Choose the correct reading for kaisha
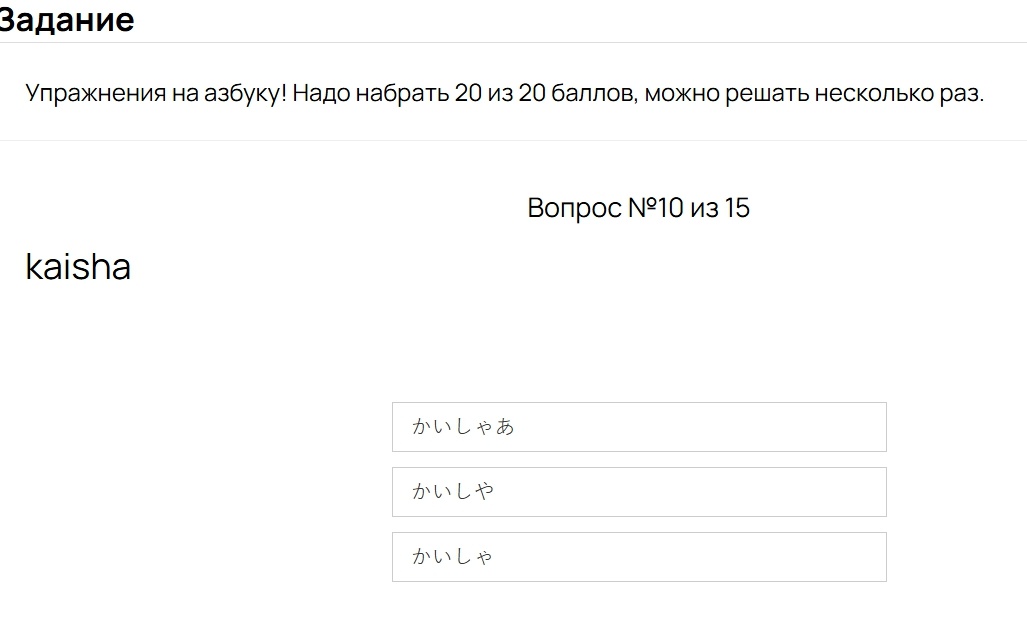Screen dimensions: 1027x640 (x=641, y=557)
